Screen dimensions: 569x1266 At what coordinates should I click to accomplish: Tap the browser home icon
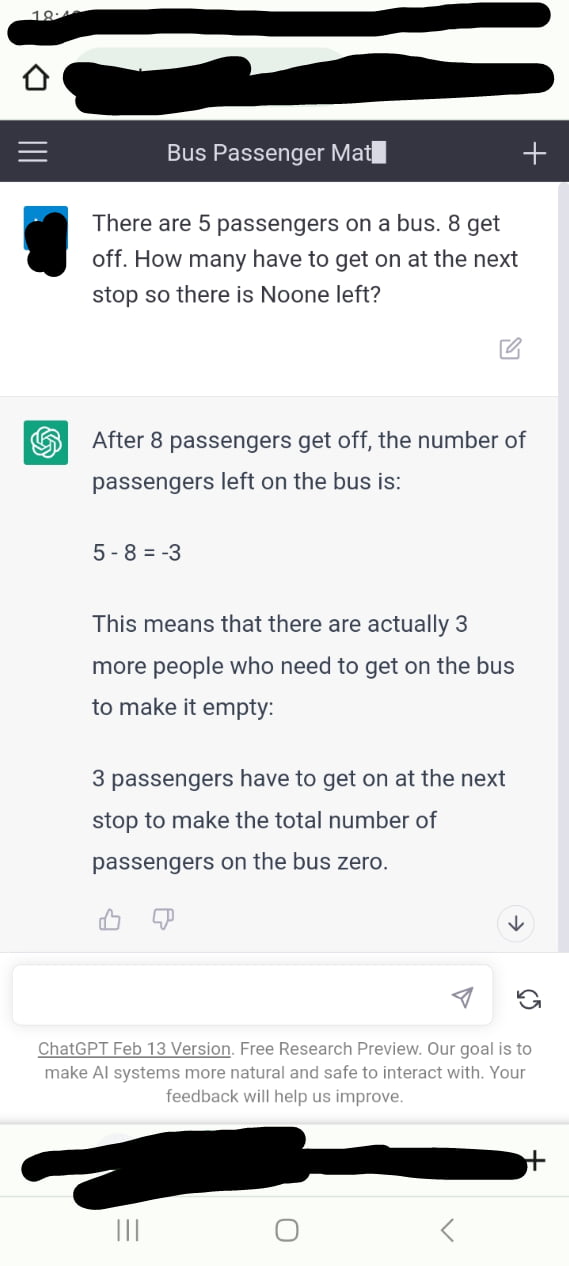[35, 76]
